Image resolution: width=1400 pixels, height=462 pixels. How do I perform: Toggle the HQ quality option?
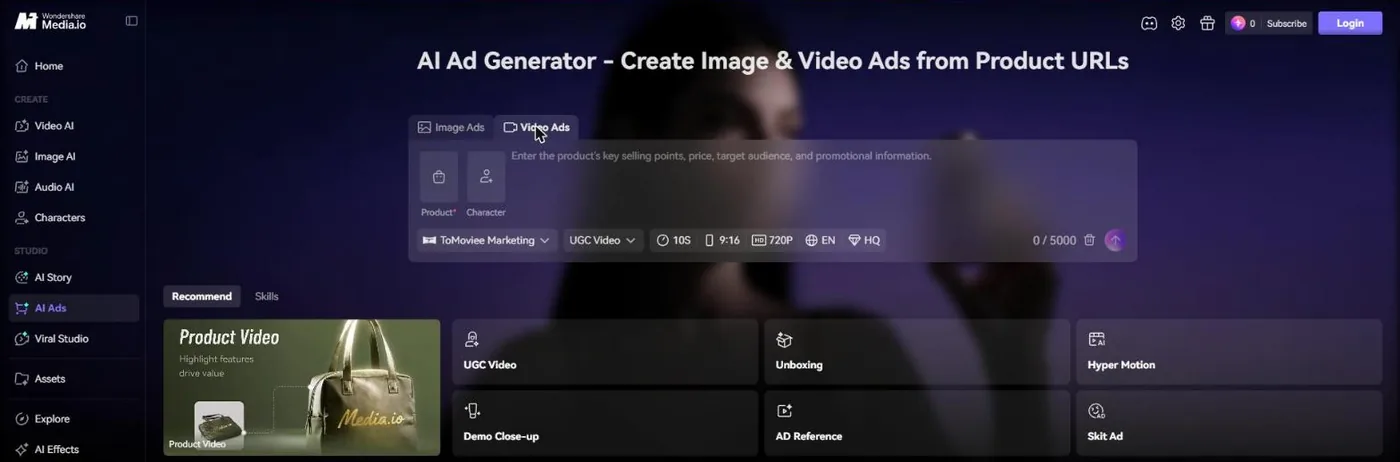[864, 240]
